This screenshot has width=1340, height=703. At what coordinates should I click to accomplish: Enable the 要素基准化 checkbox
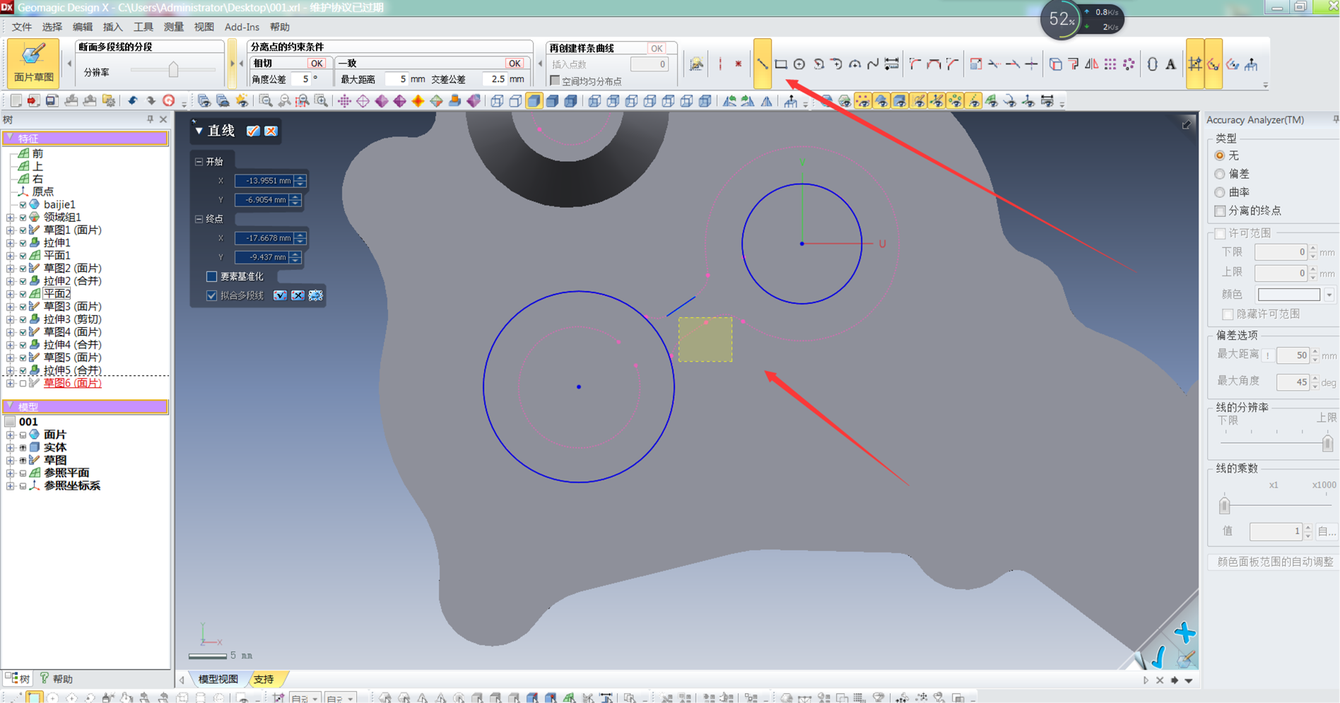coord(212,277)
